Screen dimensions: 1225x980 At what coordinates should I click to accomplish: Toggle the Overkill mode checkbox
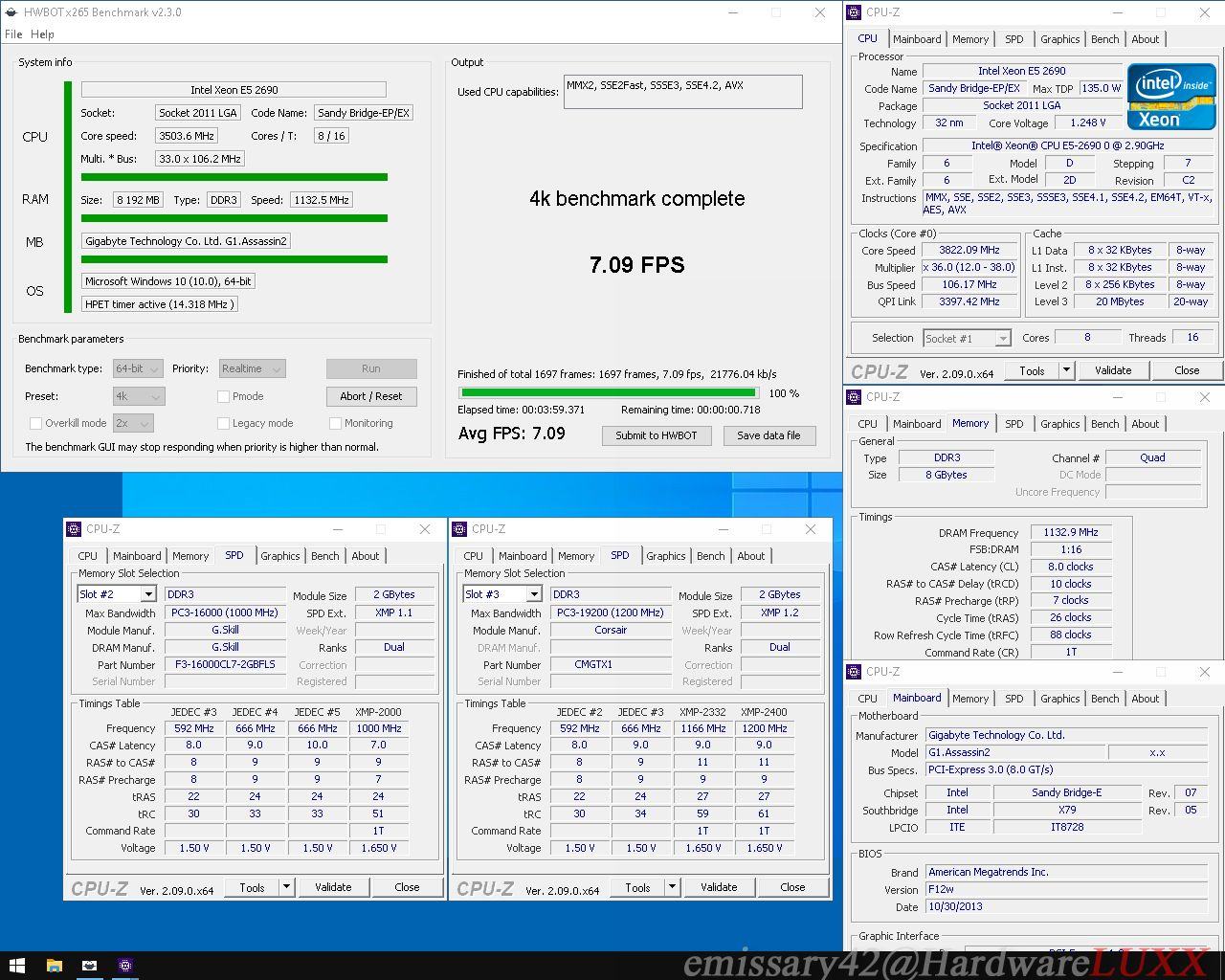pyautogui.click(x=35, y=423)
